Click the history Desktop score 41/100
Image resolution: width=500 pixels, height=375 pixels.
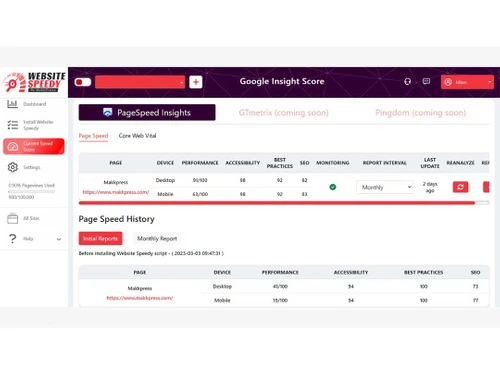(x=280, y=286)
